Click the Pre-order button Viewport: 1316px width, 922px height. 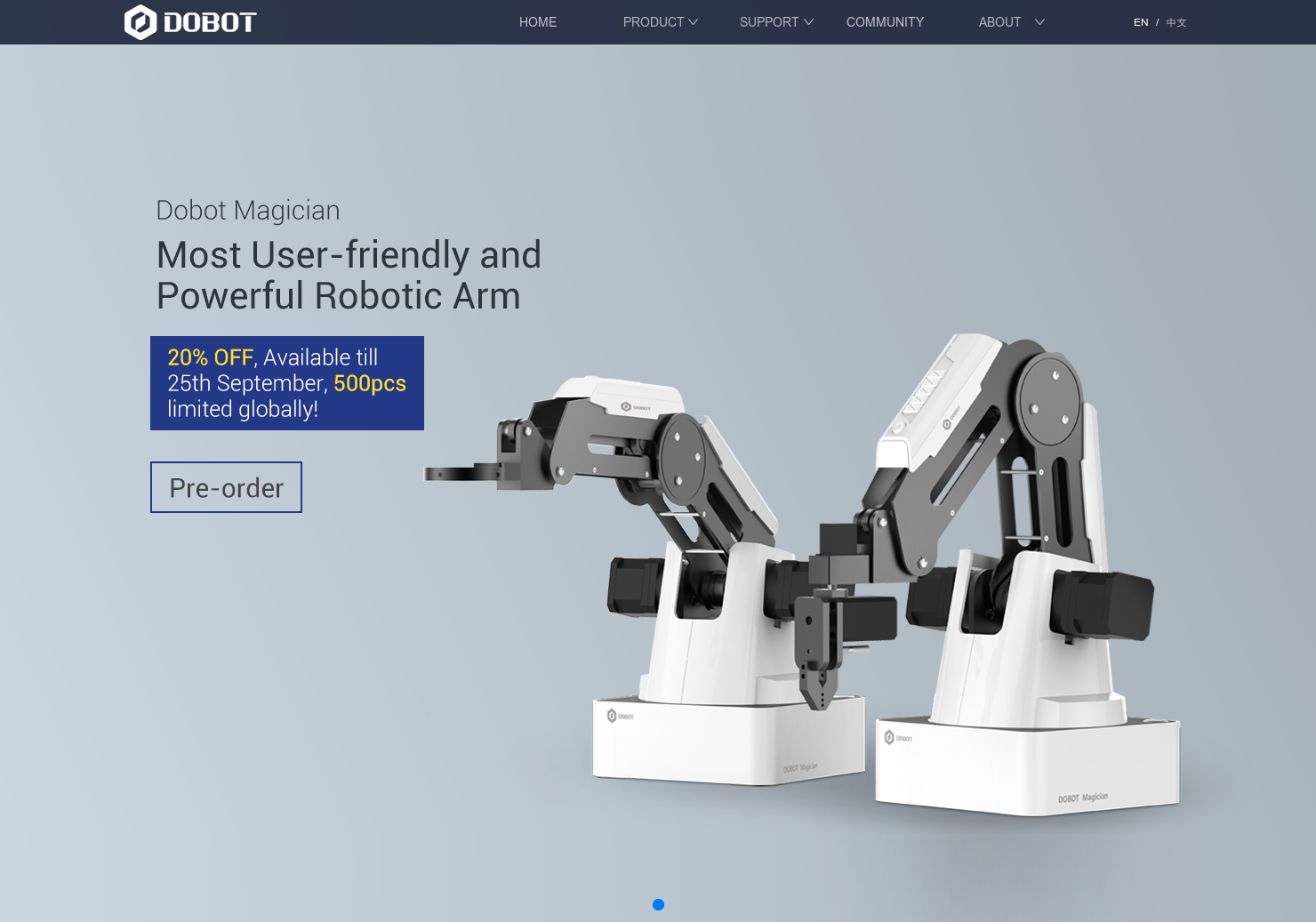[x=226, y=487]
